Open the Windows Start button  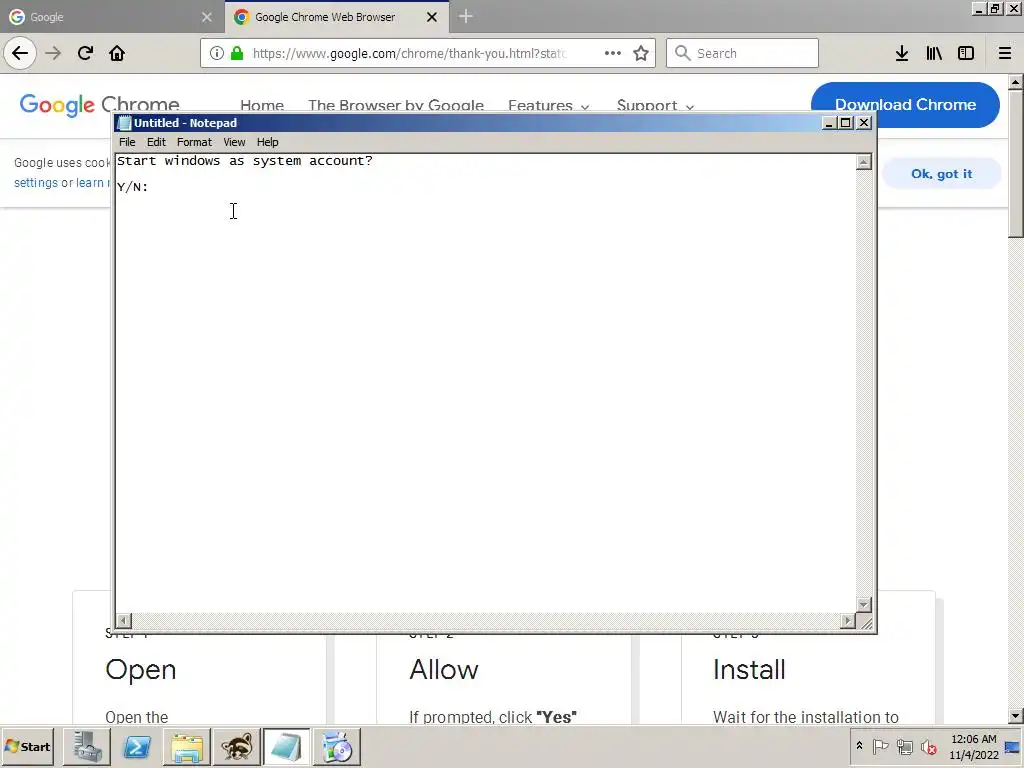28,746
